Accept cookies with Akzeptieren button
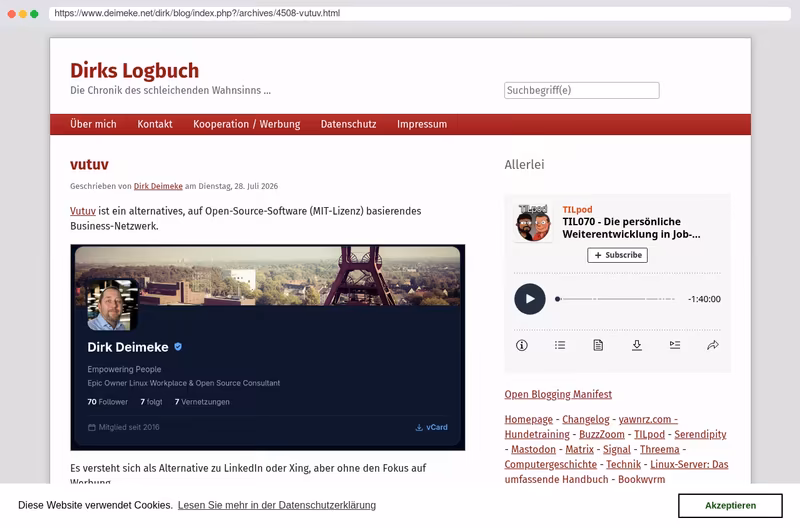Screen dimensions: 800x528 tap(730, 506)
